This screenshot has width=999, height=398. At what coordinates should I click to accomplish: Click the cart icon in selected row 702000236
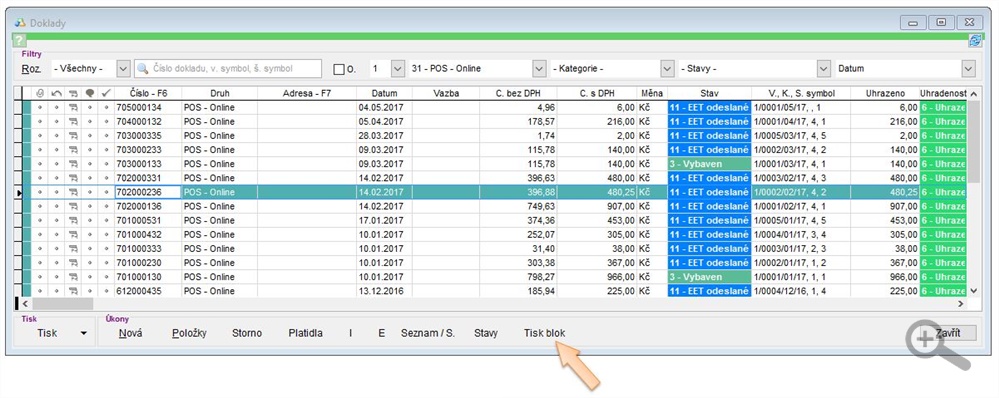point(73,192)
